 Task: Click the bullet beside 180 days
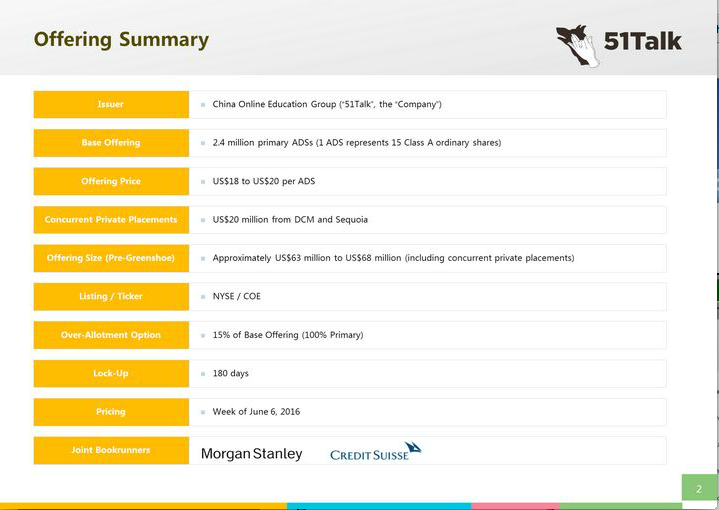pos(202,374)
